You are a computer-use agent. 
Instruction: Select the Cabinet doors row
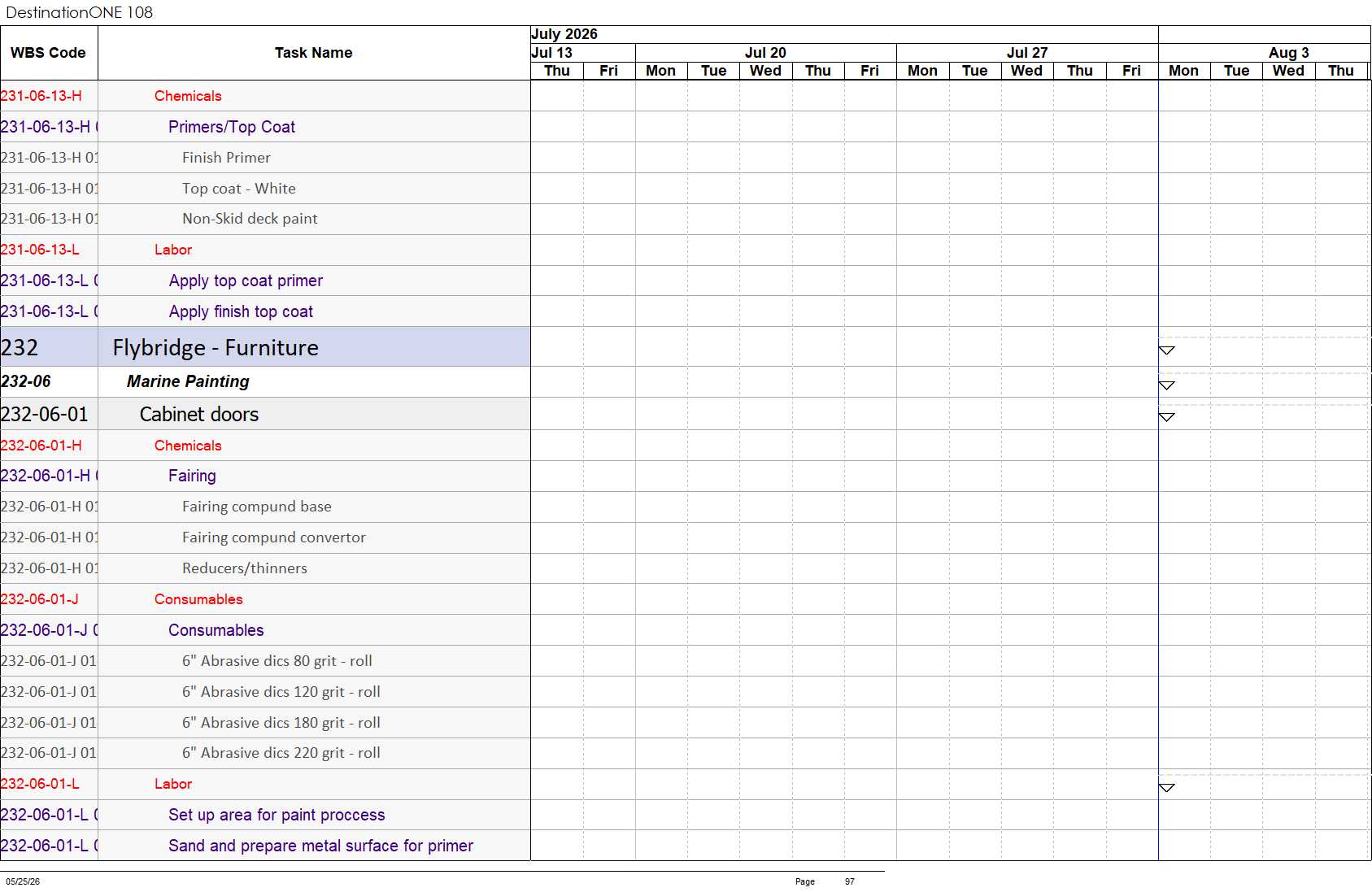pos(265,414)
